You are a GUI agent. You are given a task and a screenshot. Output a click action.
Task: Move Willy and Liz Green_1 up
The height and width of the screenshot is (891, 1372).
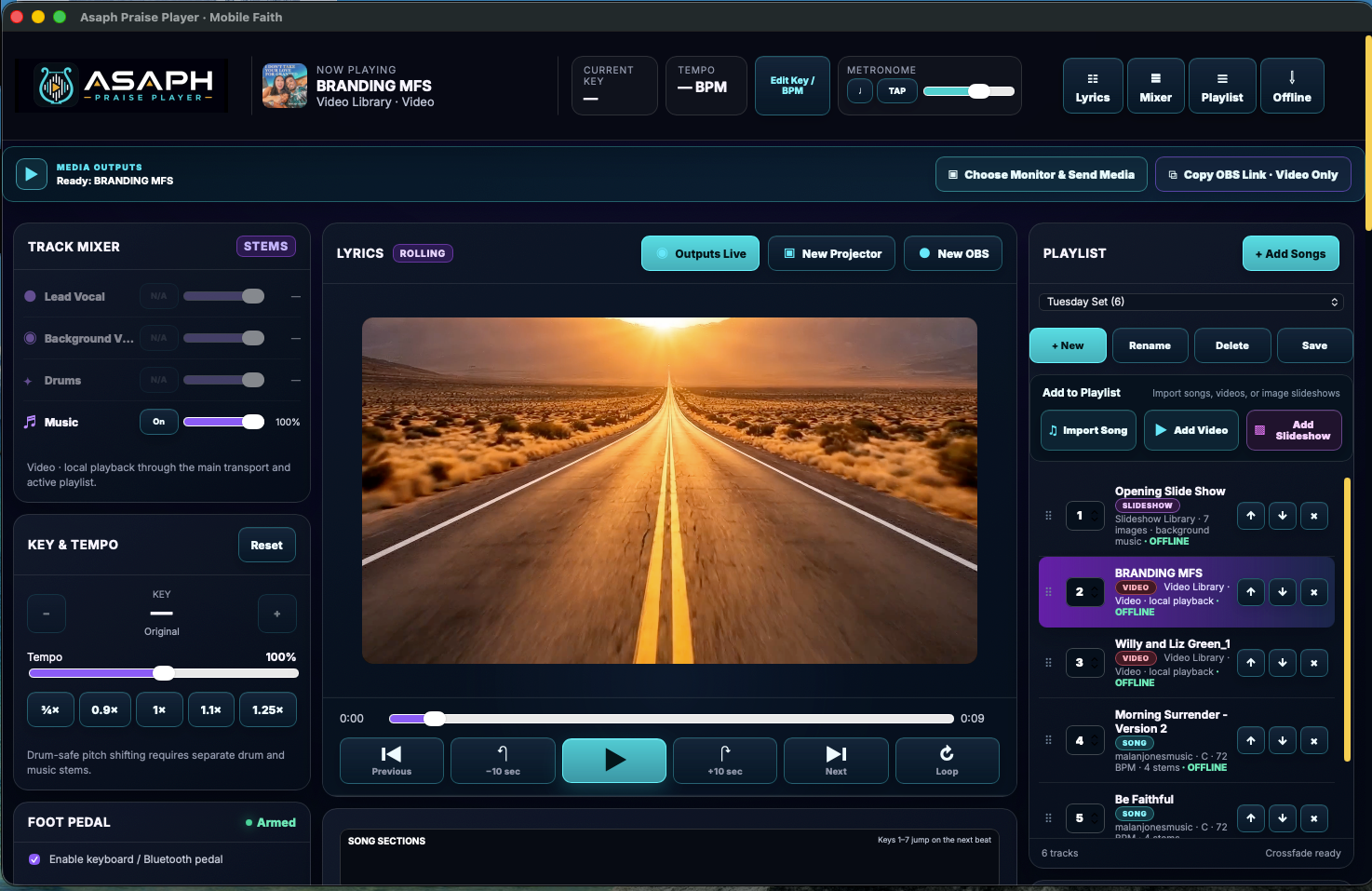pyautogui.click(x=1251, y=663)
